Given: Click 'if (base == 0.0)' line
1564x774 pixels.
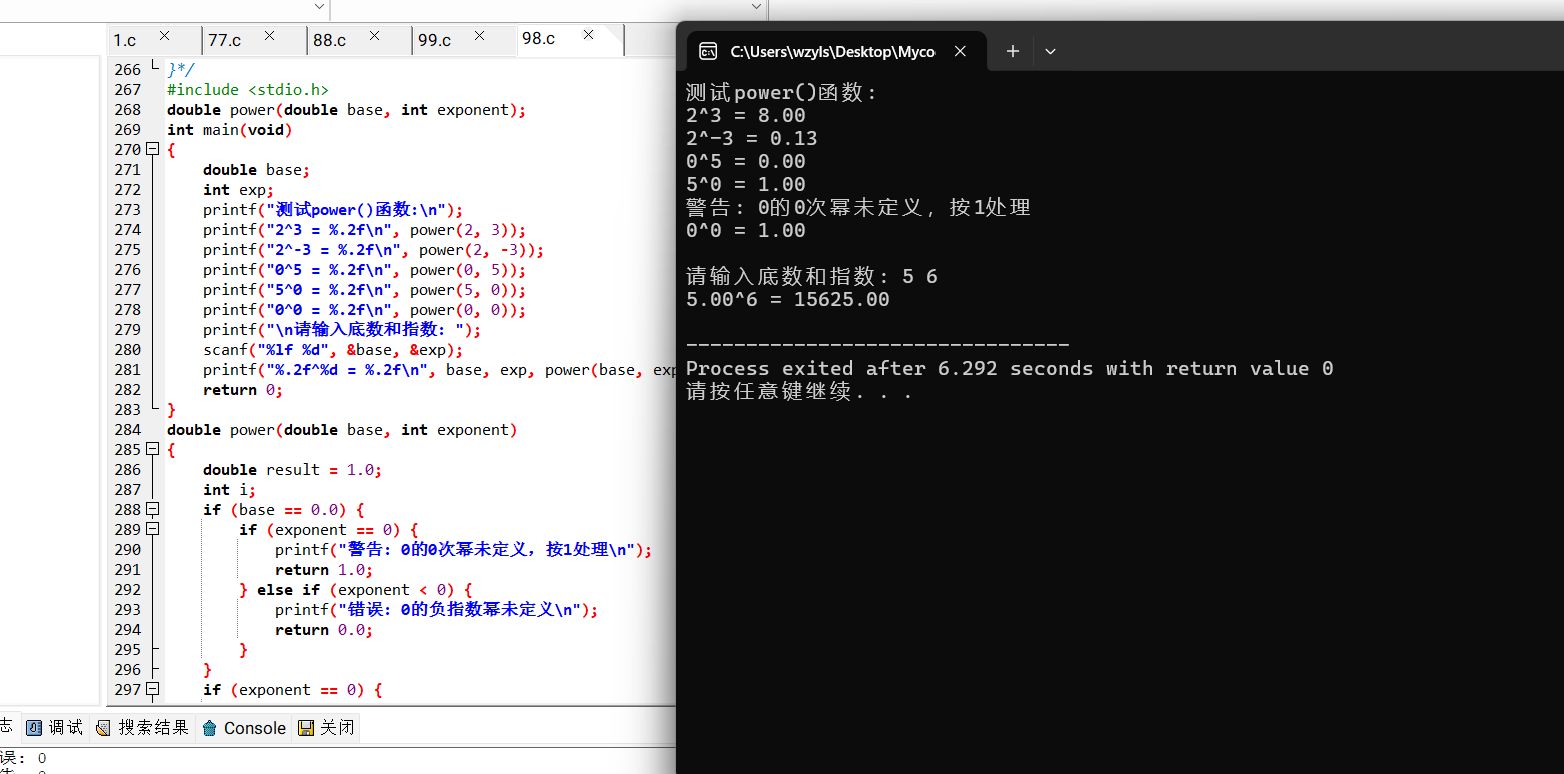Looking at the screenshot, I should [283, 510].
